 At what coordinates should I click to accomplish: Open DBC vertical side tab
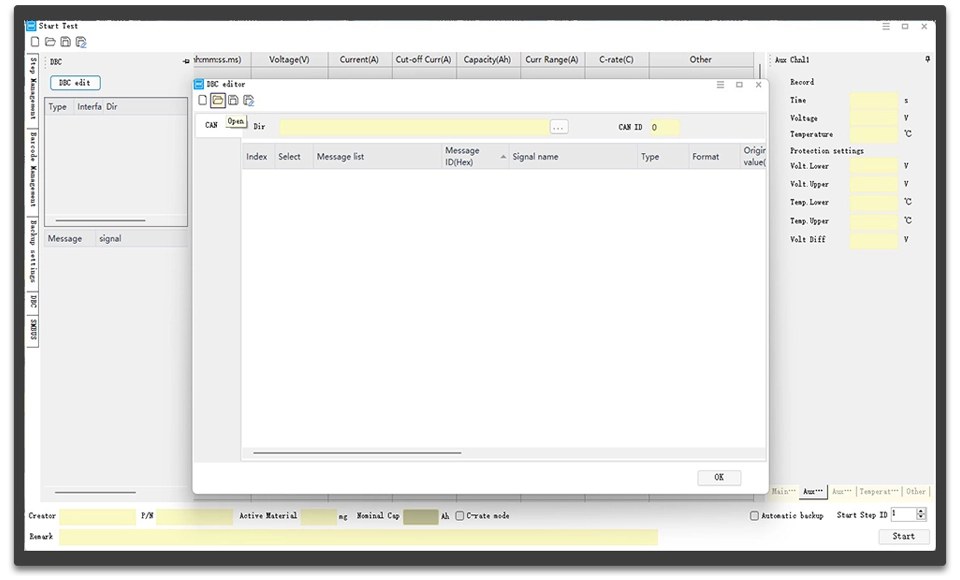click(33, 301)
